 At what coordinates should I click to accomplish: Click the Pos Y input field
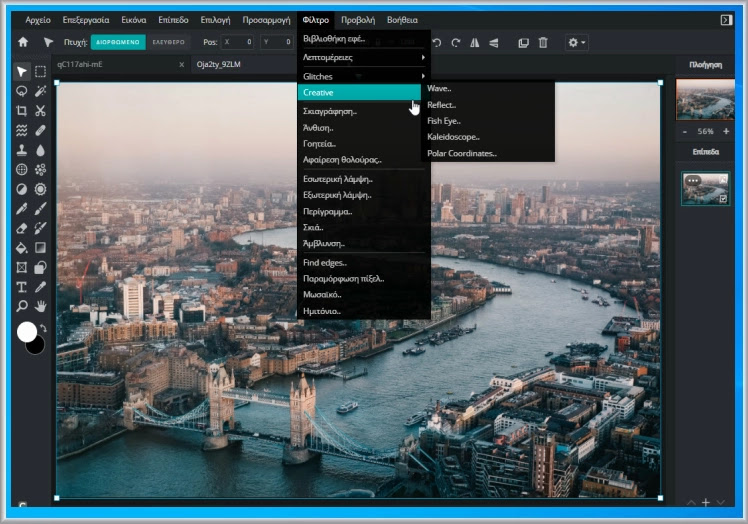pyautogui.click(x=277, y=42)
